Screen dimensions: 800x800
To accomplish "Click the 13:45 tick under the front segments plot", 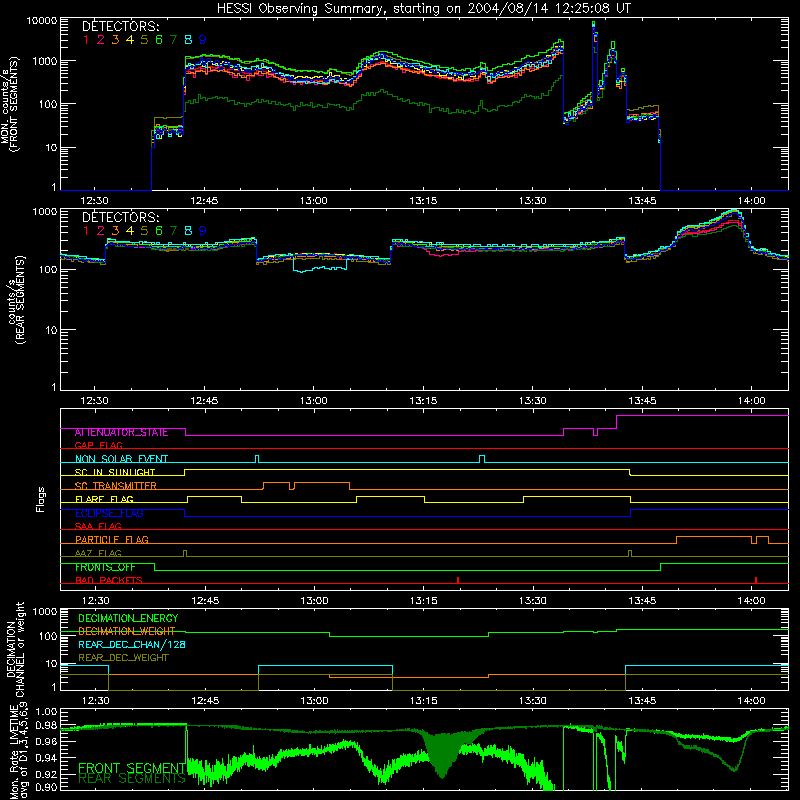I will 642,201.
